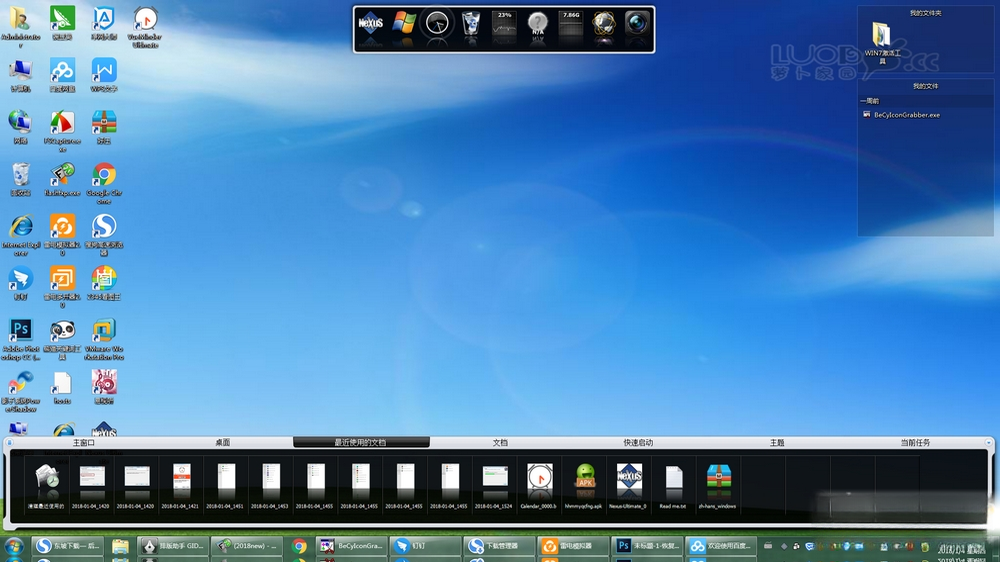The height and width of the screenshot is (562, 1000).
Task: Open FSCapture desktop shortcut
Action: pyautogui.click(x=62, y=130)
